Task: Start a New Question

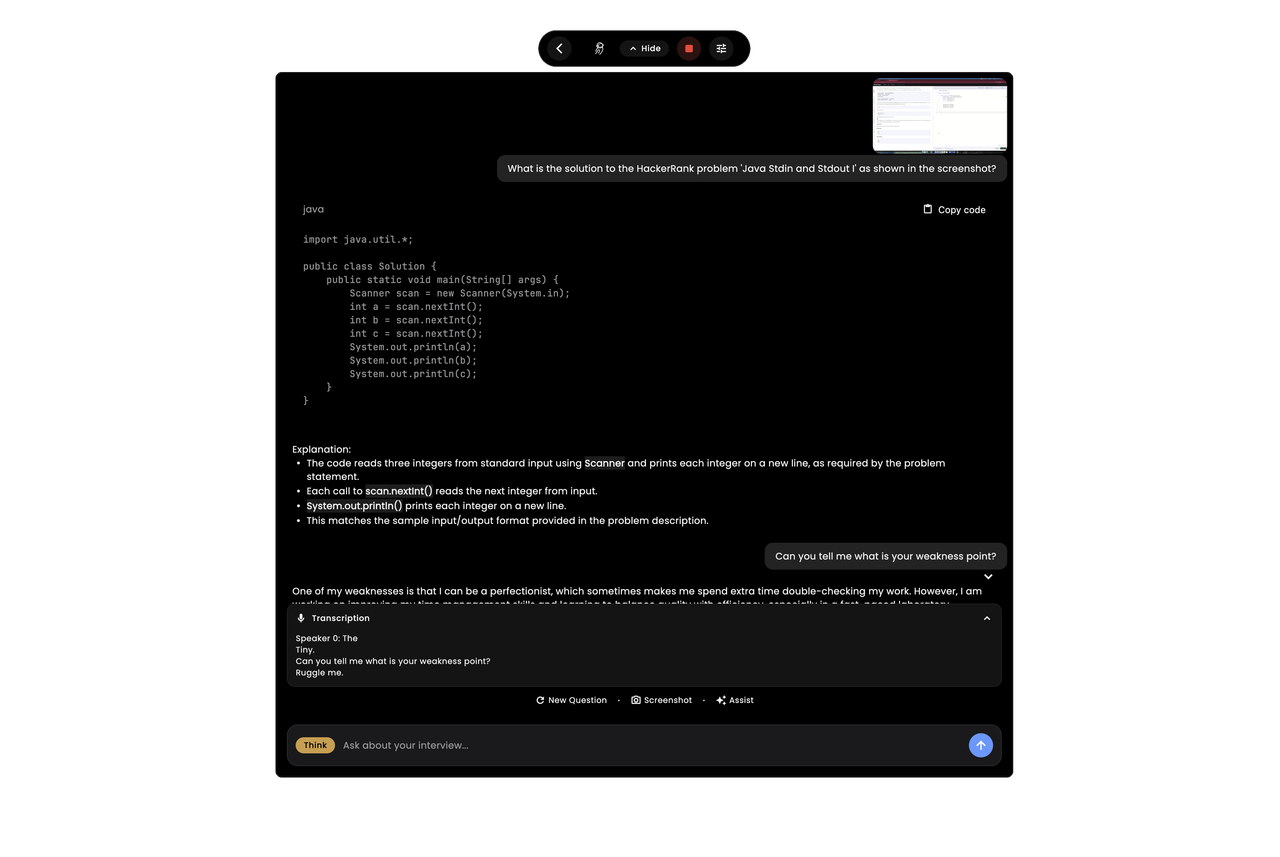Action: click(572, 700)
